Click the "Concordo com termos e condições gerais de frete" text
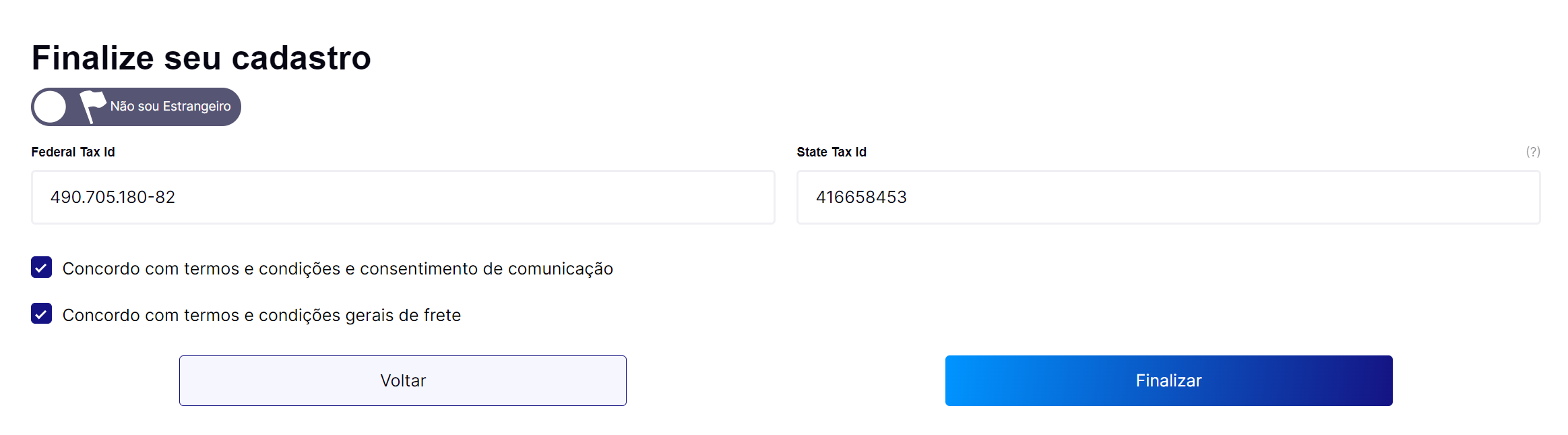Viewport: 1568px width, 435px height. (x=261, y=315)
